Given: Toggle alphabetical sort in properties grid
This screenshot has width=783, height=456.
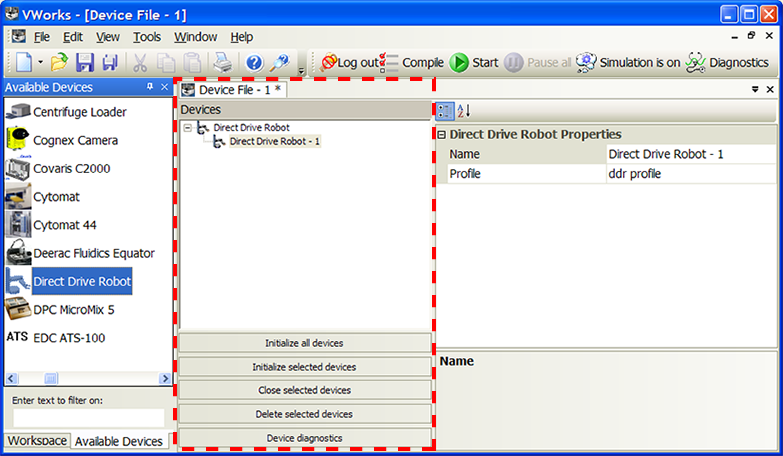Looking at the screenshot, I should coord(463,110).
